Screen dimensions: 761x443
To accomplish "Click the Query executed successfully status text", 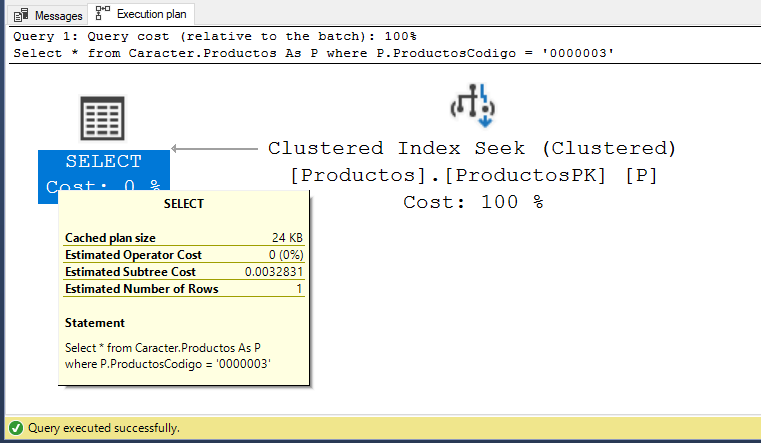I will [104, 428].
